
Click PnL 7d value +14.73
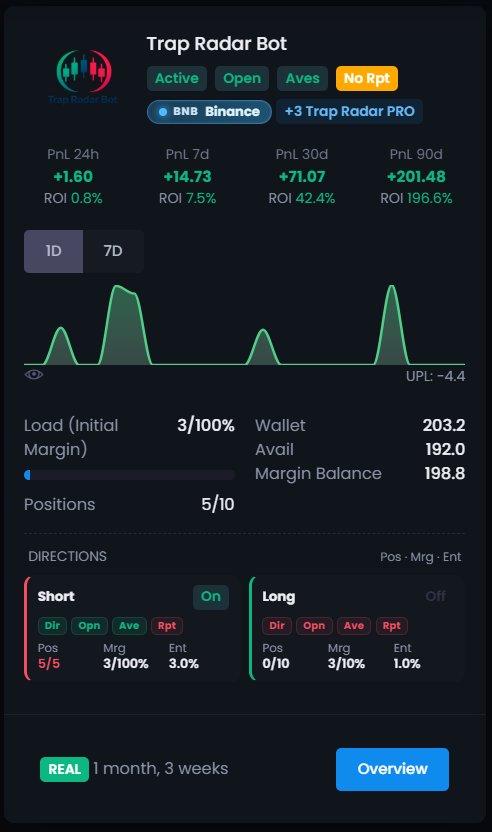click(x=187, y=177)
